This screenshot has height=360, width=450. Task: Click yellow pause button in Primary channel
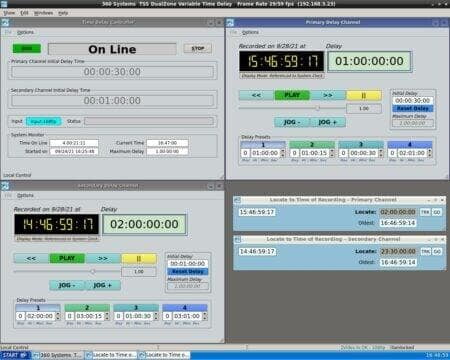pyautogui.click(x=364, y=95)
